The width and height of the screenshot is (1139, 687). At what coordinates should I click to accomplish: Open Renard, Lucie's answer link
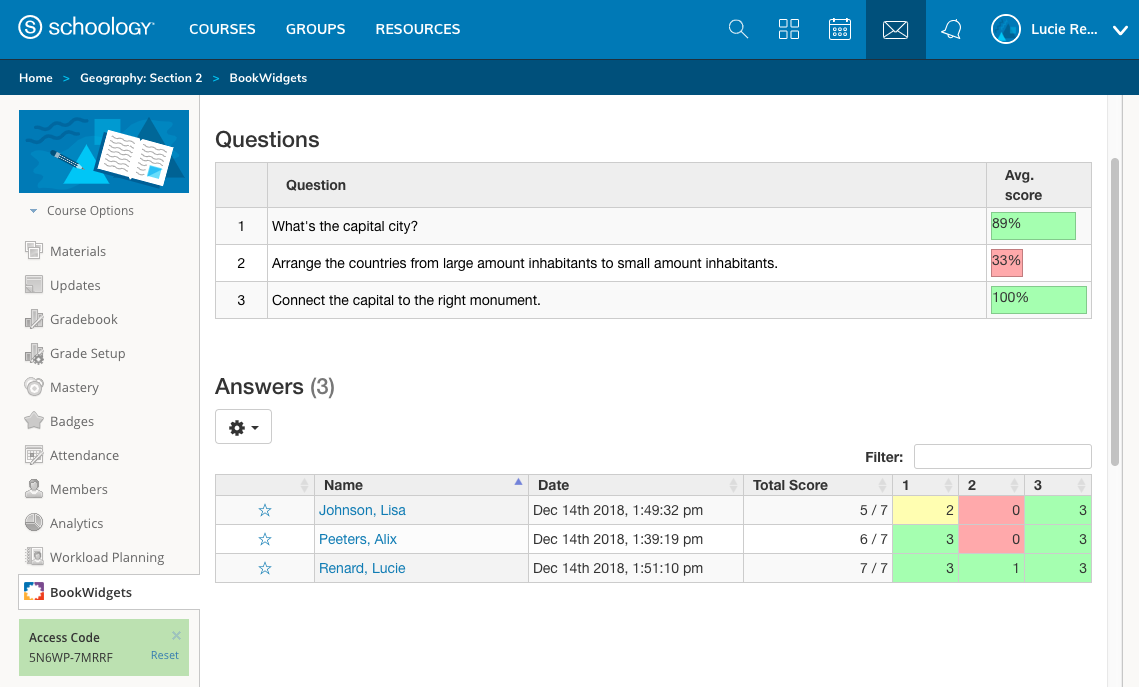362,568
